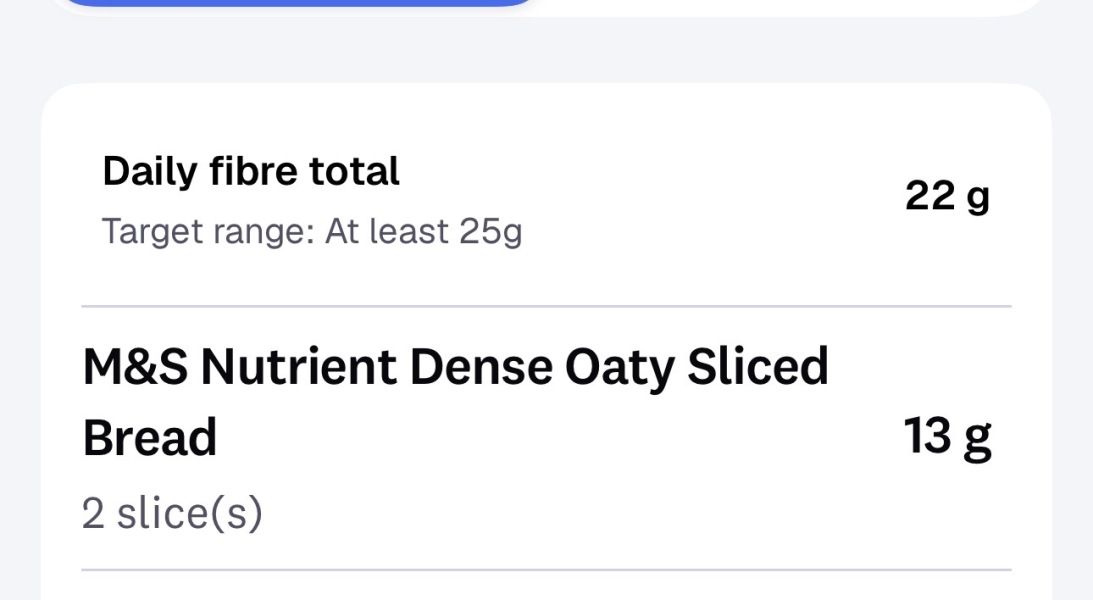1093x600 pixels.
Task: Select the Daily fibre total summary row
Action: [546, 200]
